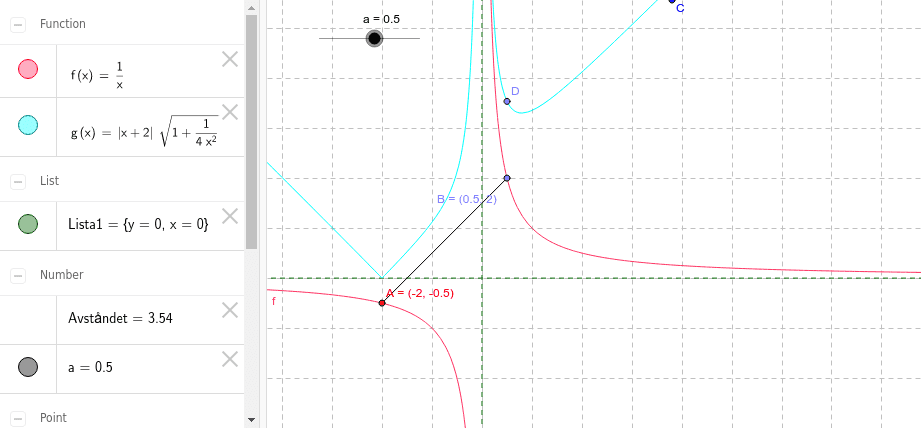The height and width of the screenshot is (430, 923).
Task: Select the f(x) = 1/x definition
Action: click(x=97, y=75)
